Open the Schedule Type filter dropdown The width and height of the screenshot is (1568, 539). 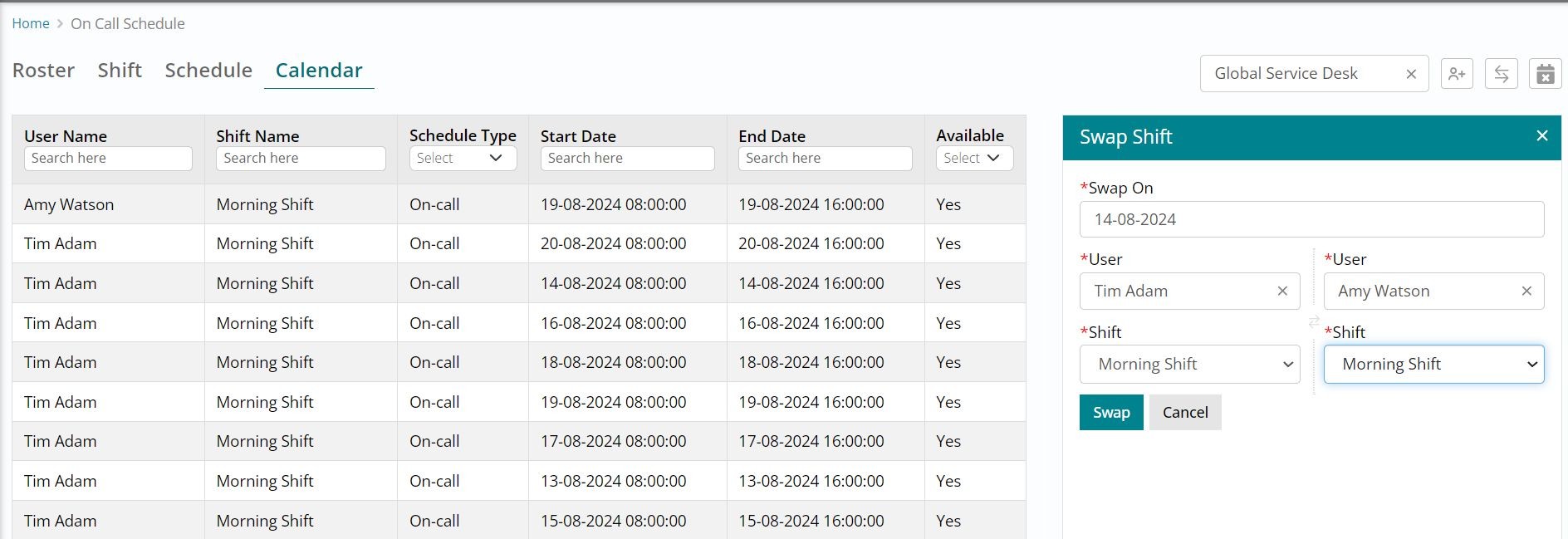click(x=463, y=158)
